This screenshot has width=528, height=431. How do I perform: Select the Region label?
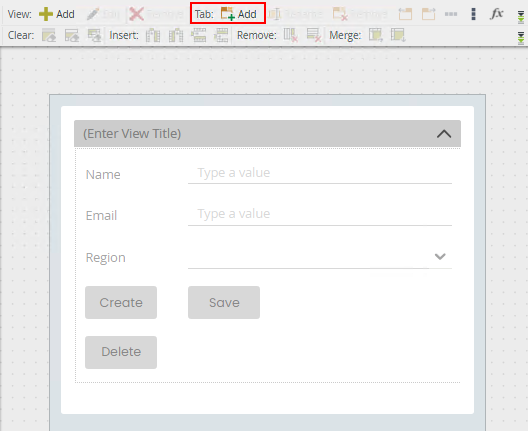click(106, 258)
